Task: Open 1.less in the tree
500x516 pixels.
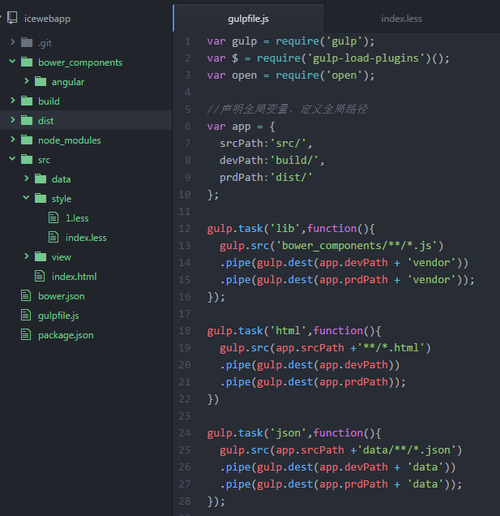Action: point(77,218)
